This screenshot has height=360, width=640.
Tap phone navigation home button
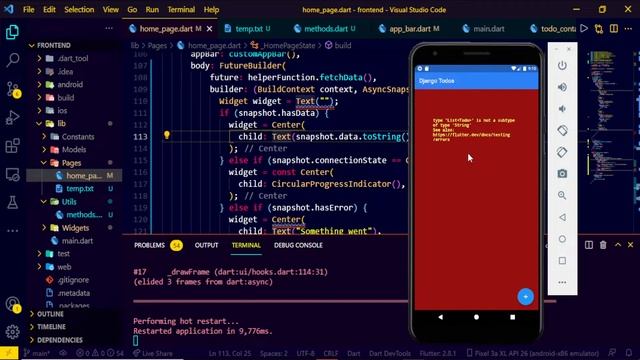coord(476,317)
